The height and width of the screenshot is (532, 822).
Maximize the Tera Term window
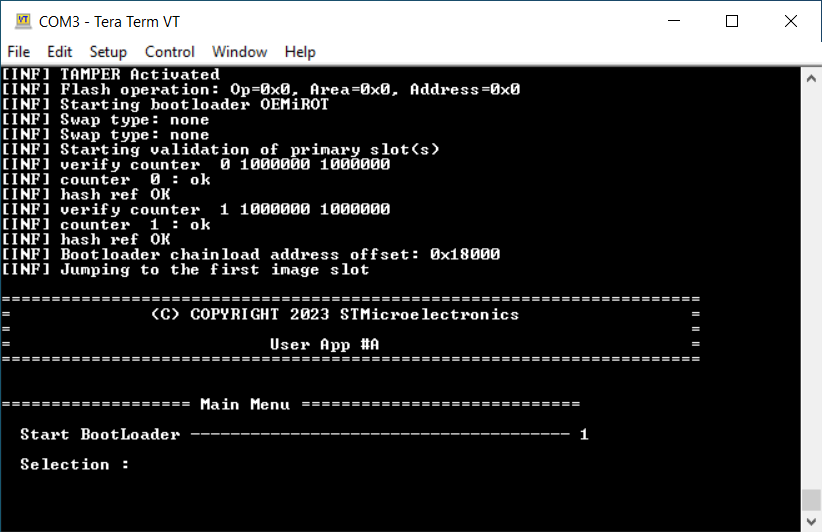pyautogui.click(x=732, y=21)
